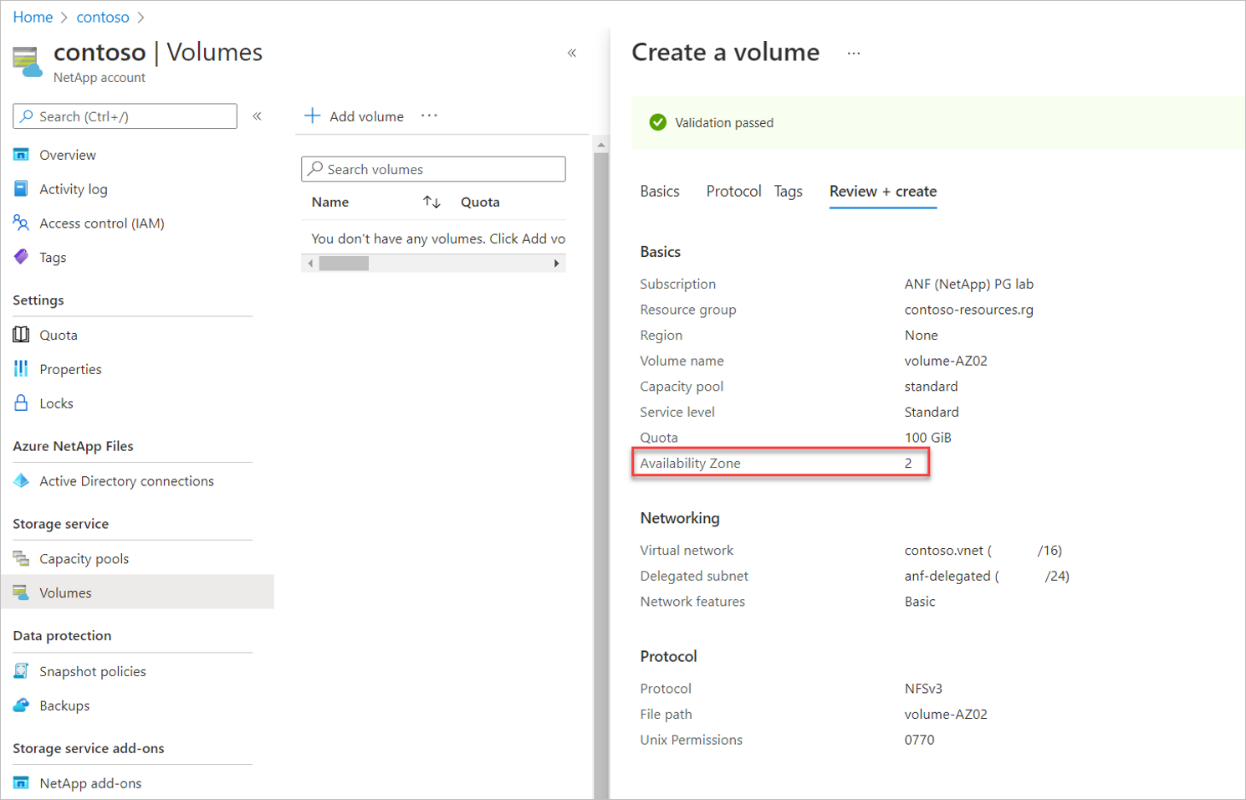Switch to the Basics tab

pos(660,191)
